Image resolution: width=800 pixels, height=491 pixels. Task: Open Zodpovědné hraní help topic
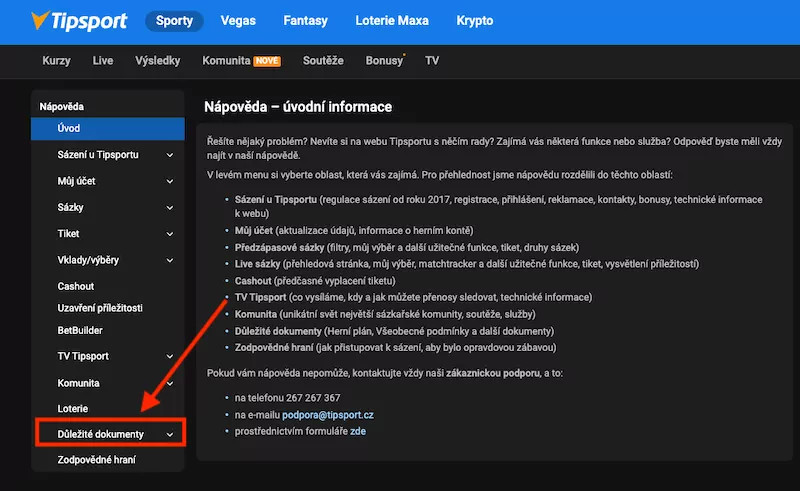click(96, 460)
